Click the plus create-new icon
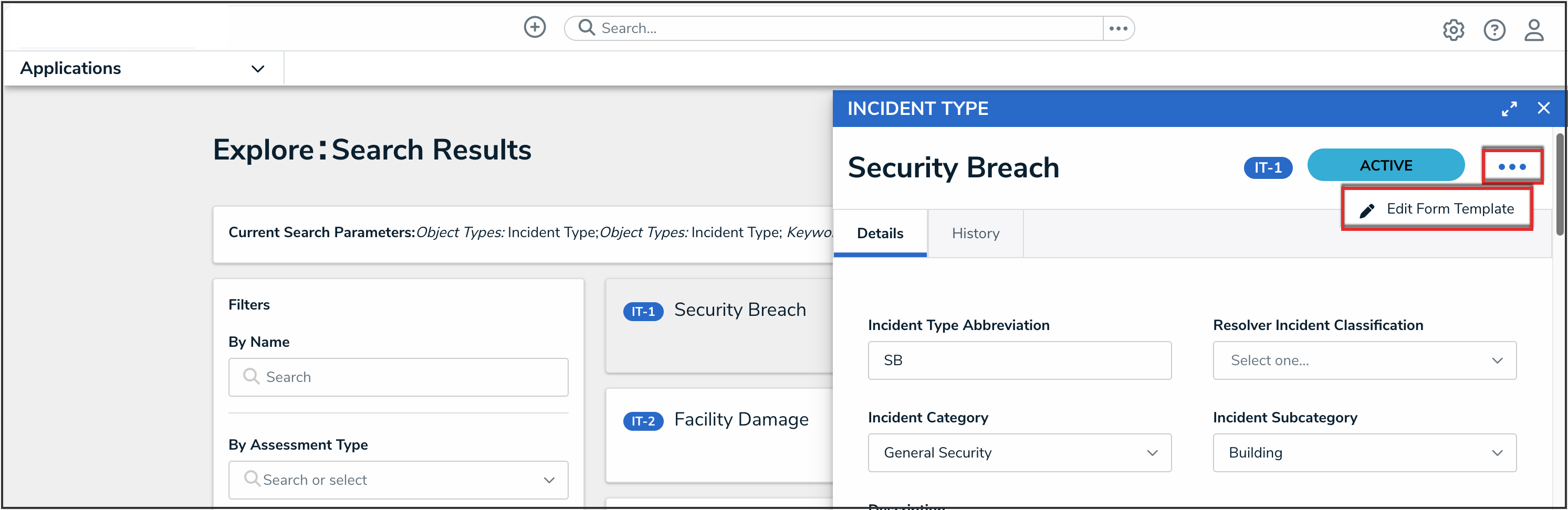 click(x=535, y=27)
